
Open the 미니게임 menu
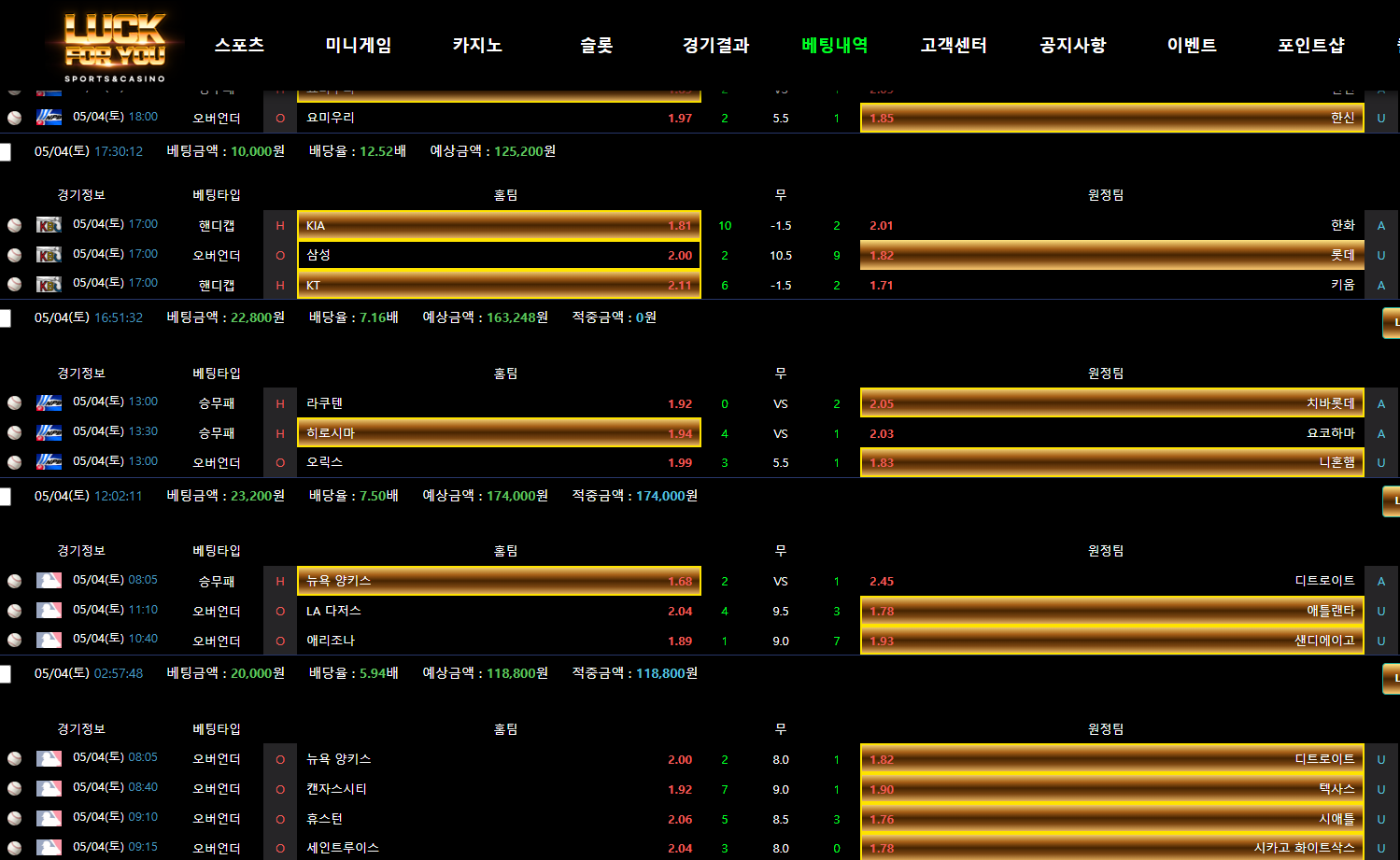pyautogui.click(x=359, y=45)
